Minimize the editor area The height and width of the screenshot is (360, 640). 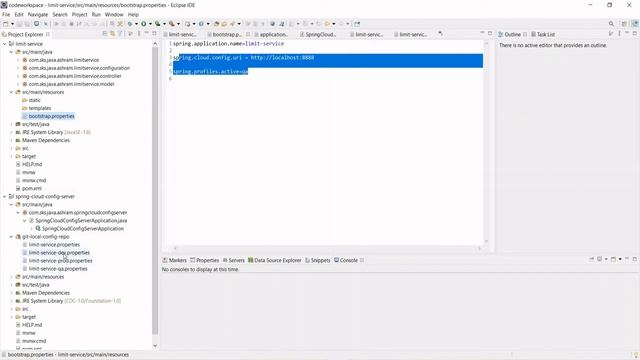pos(482,33)
